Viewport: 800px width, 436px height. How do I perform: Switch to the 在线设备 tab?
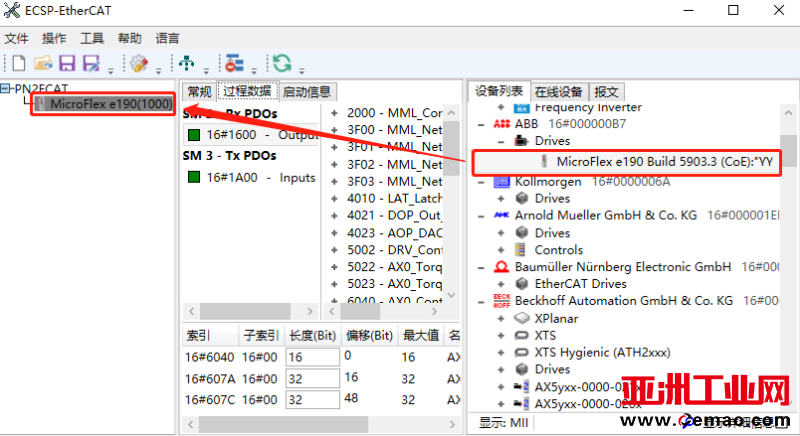point(559,92)
